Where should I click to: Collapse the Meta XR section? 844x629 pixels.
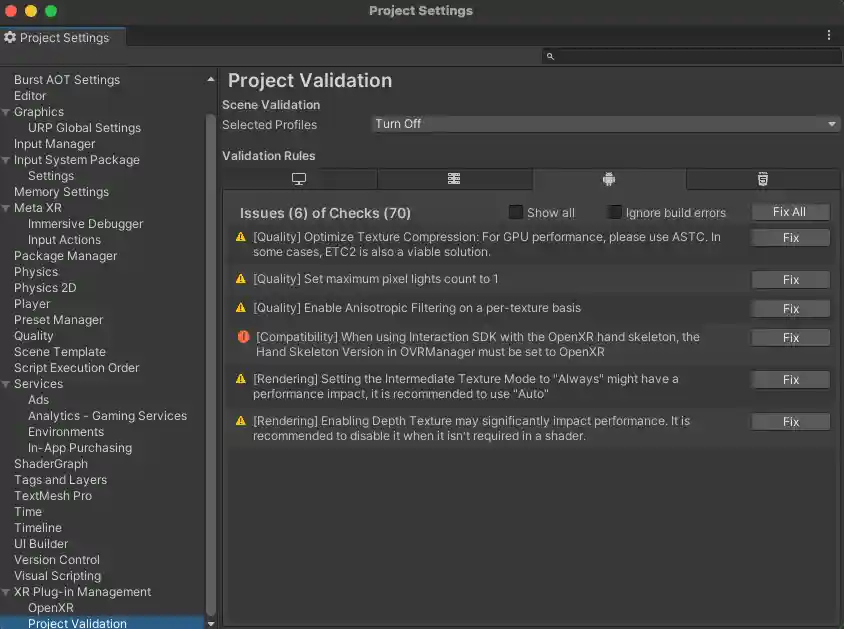[x=7, y=207]
